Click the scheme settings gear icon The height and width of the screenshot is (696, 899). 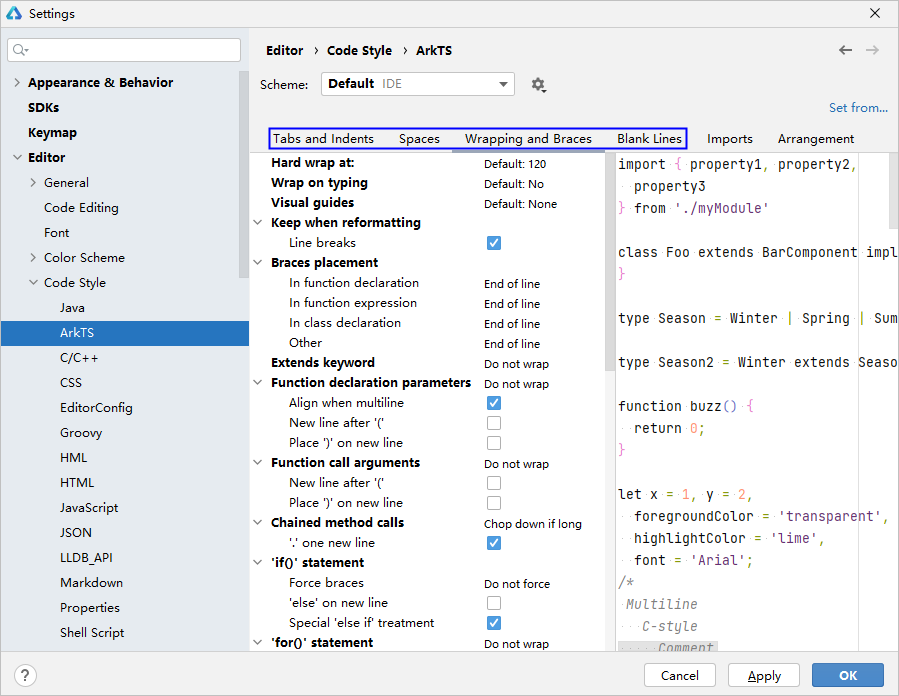(538, 85)
